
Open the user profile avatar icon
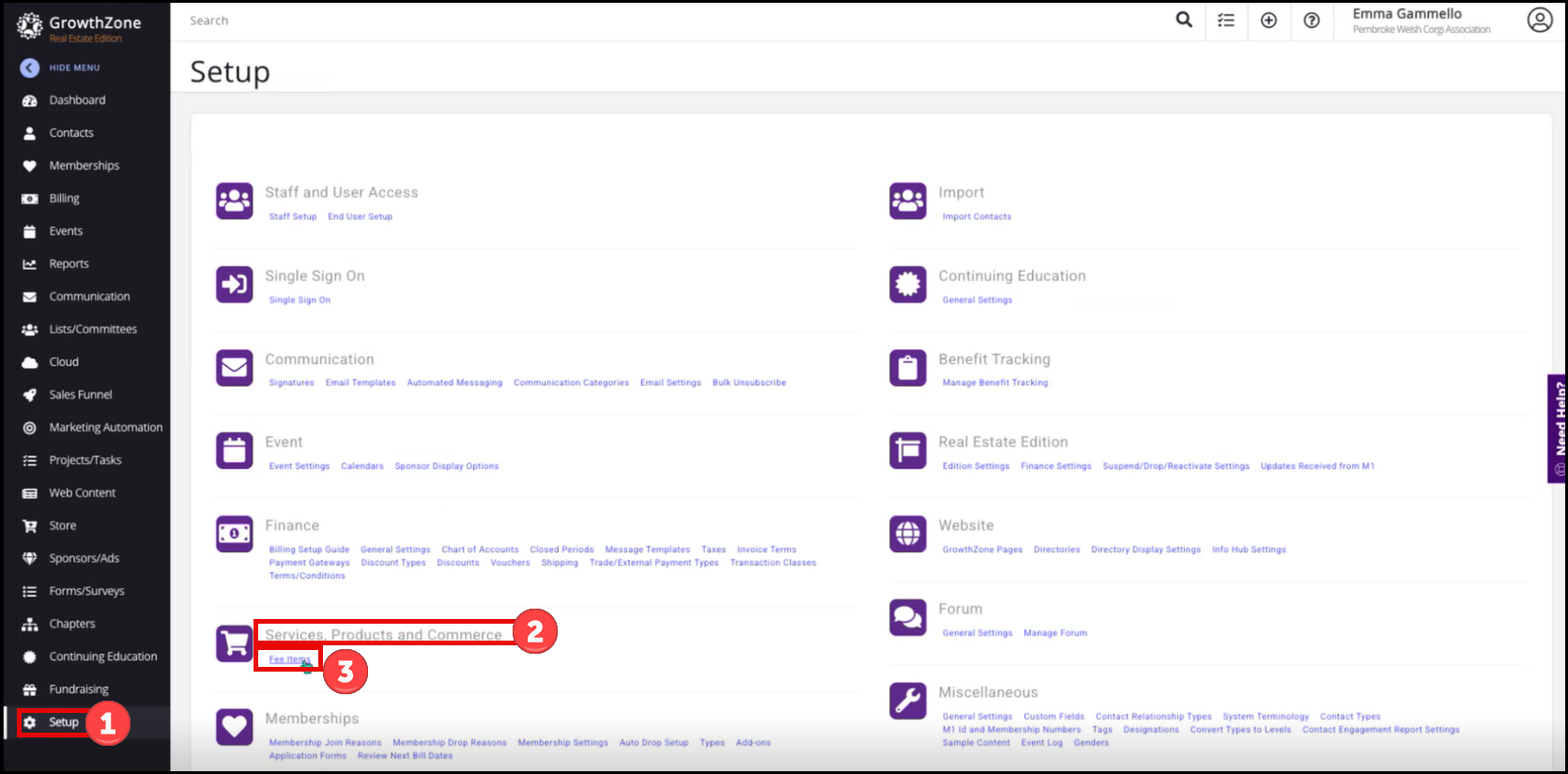pos(1540,20)
